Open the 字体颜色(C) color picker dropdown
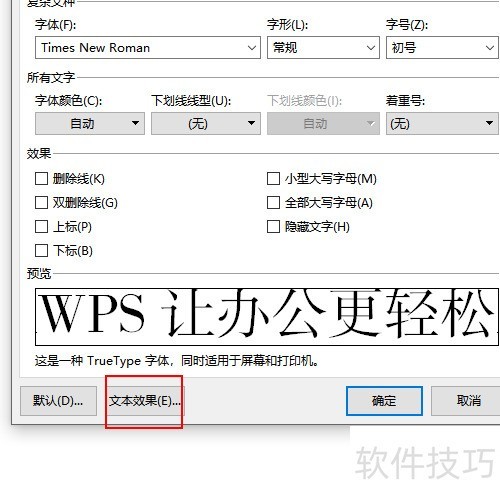 point(90,124)
